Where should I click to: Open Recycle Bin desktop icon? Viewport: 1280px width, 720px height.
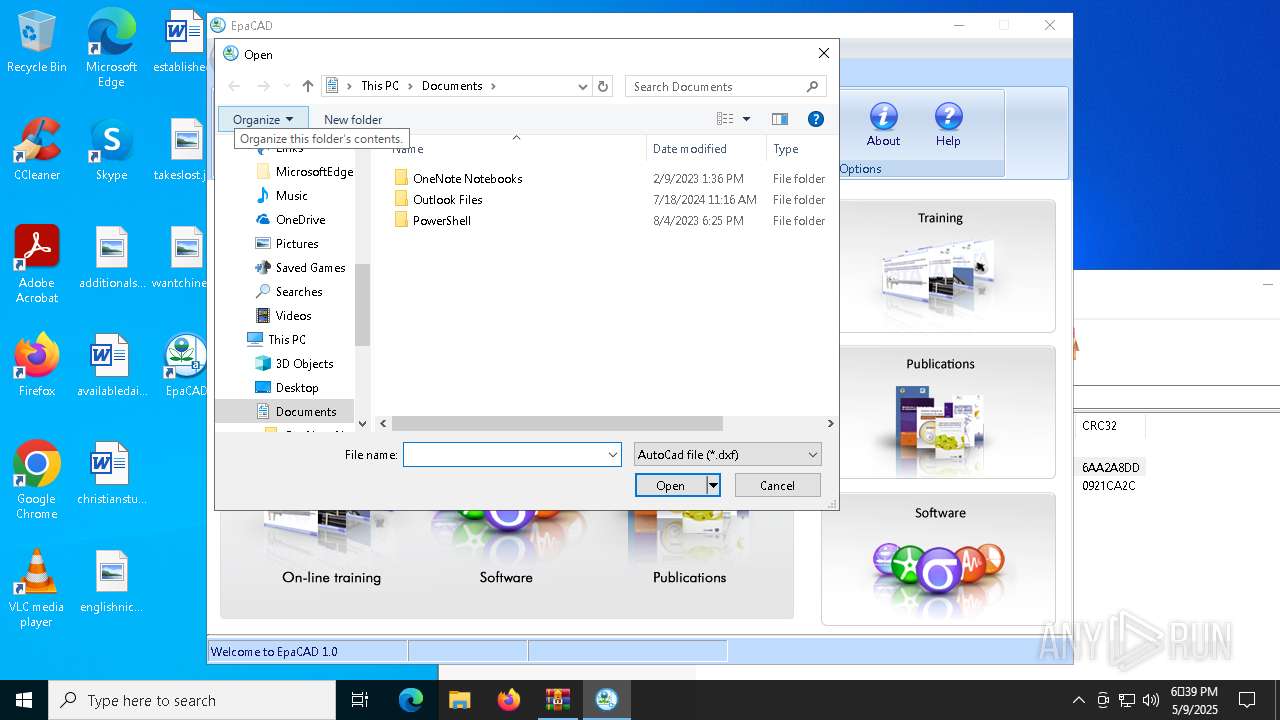(37, 42)
